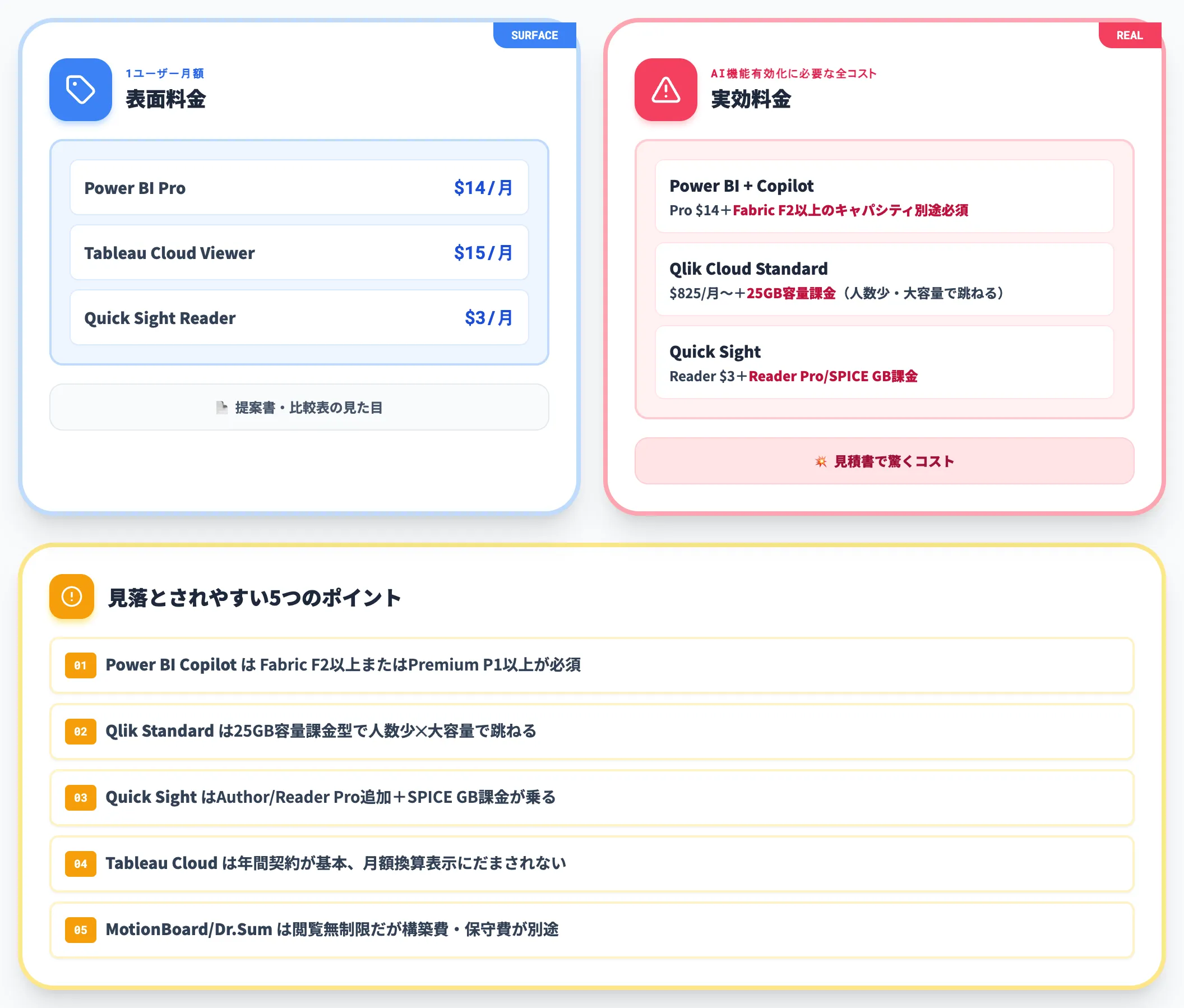Click the orange exclamation circle icon
The image size is (1184, 1008).
pyautogui.click(x=72, y=597)
